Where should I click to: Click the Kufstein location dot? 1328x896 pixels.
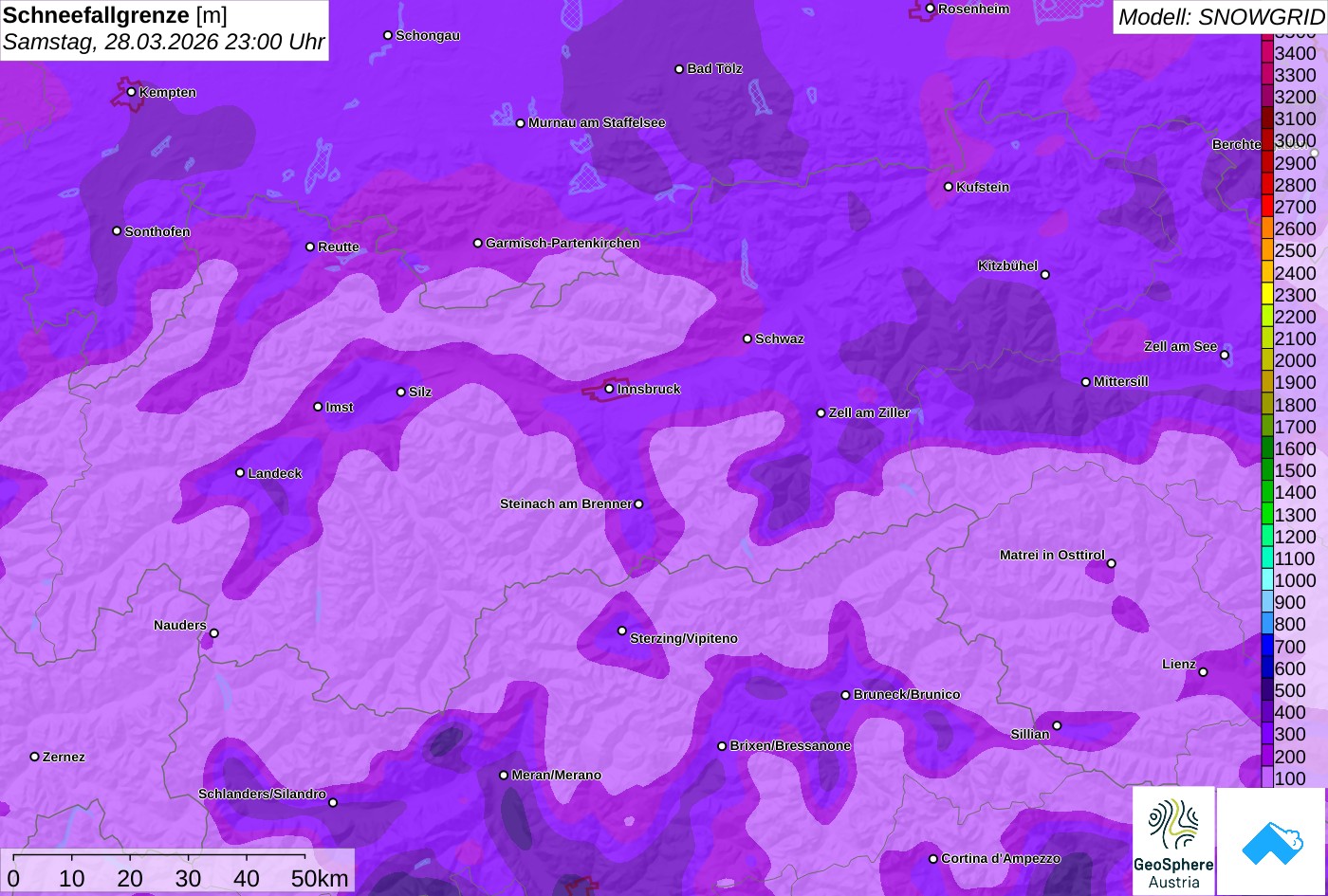949,187
